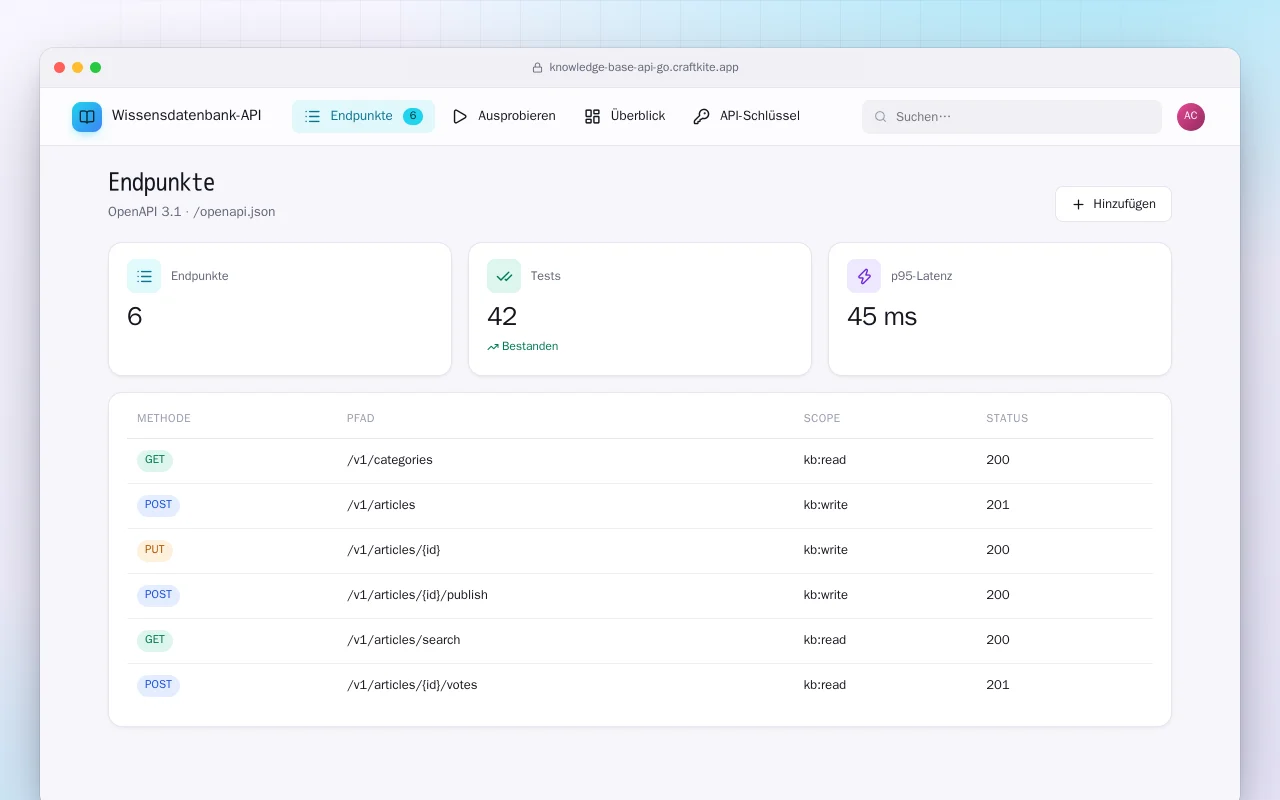Click GET badge for /v1/articles/search
This screenshot has width=1280, height=800.
155,641
